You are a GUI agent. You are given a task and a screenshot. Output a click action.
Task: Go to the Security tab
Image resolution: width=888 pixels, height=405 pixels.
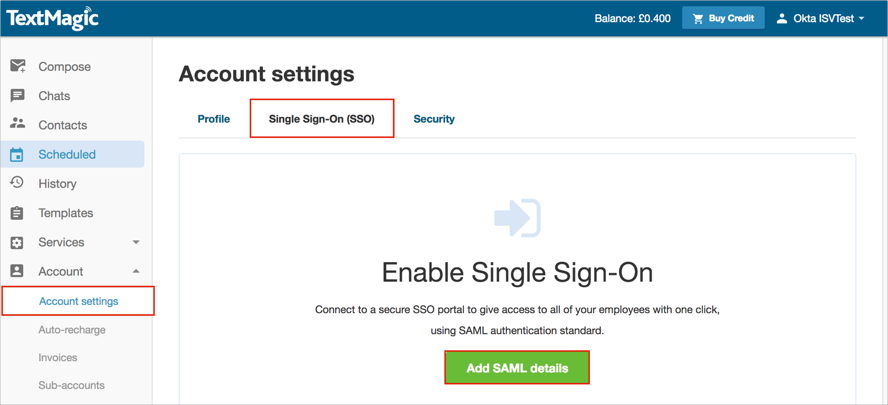[x=434, y=119]
